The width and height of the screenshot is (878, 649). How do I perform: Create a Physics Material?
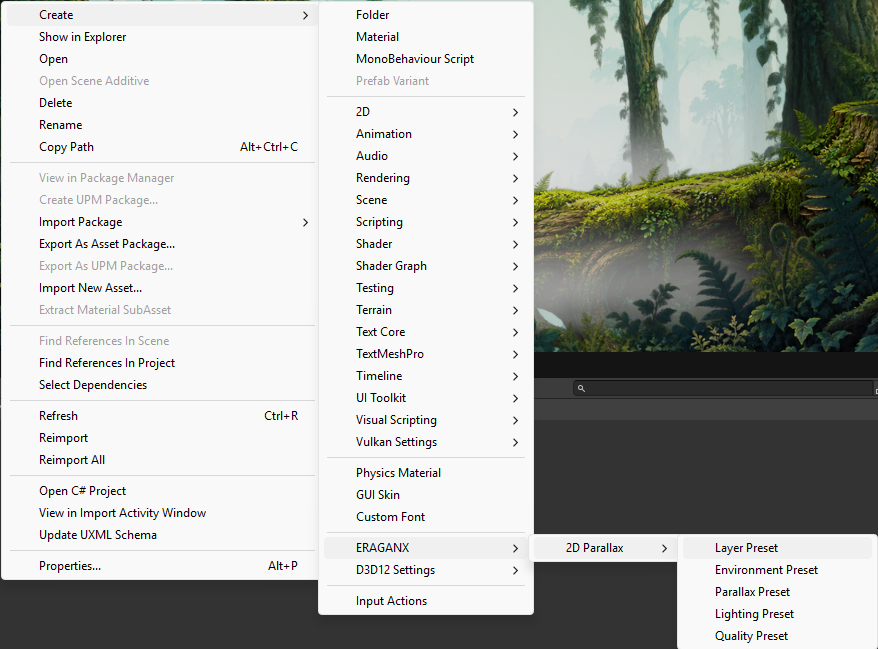426,473
